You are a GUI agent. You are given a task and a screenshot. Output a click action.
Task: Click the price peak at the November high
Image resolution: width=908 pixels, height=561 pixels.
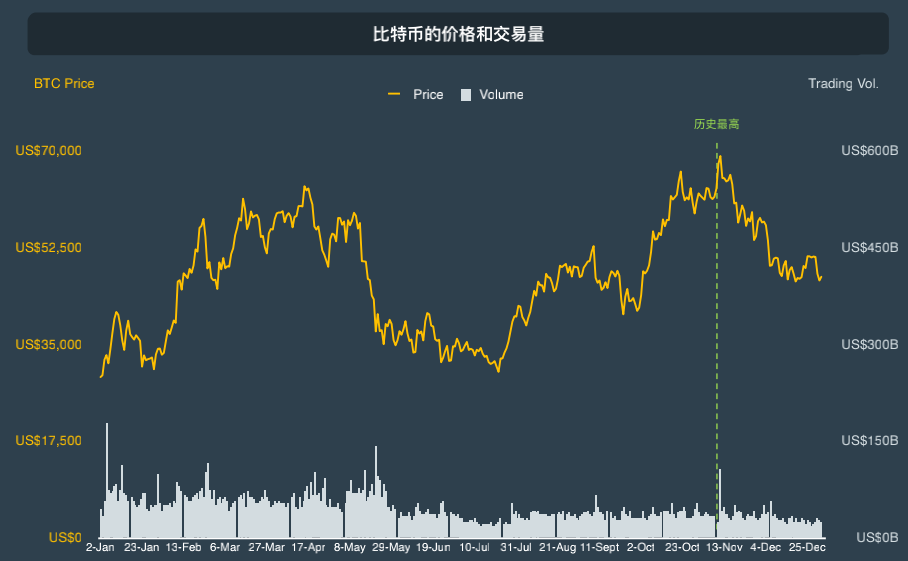tap(720, 156)
